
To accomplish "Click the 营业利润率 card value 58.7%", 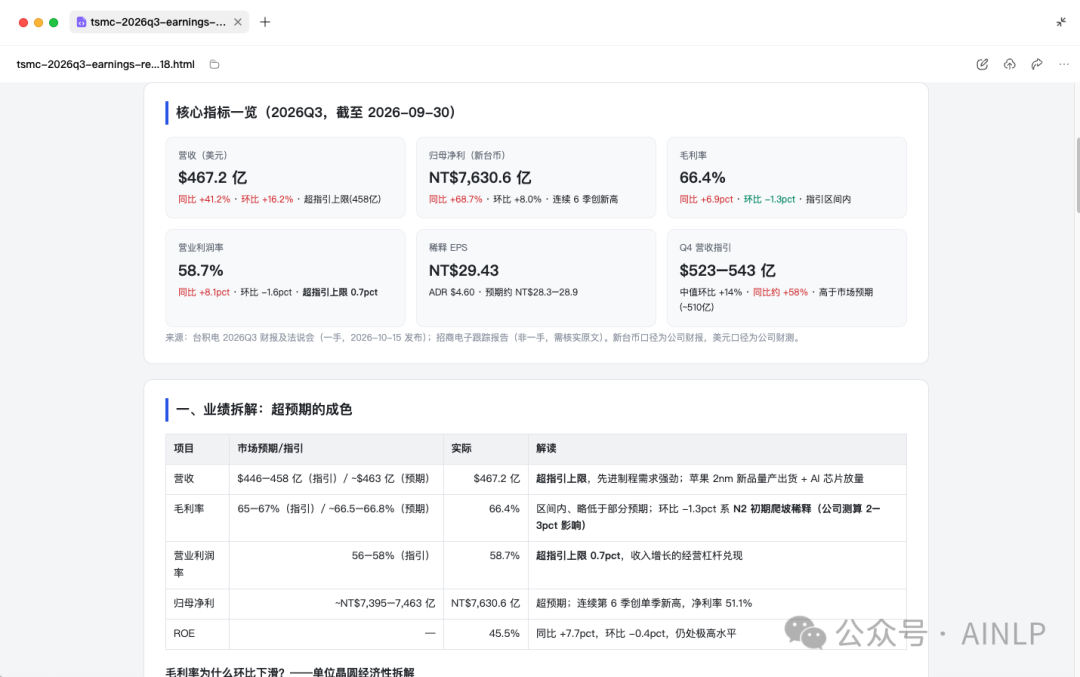I will [200, 270].
